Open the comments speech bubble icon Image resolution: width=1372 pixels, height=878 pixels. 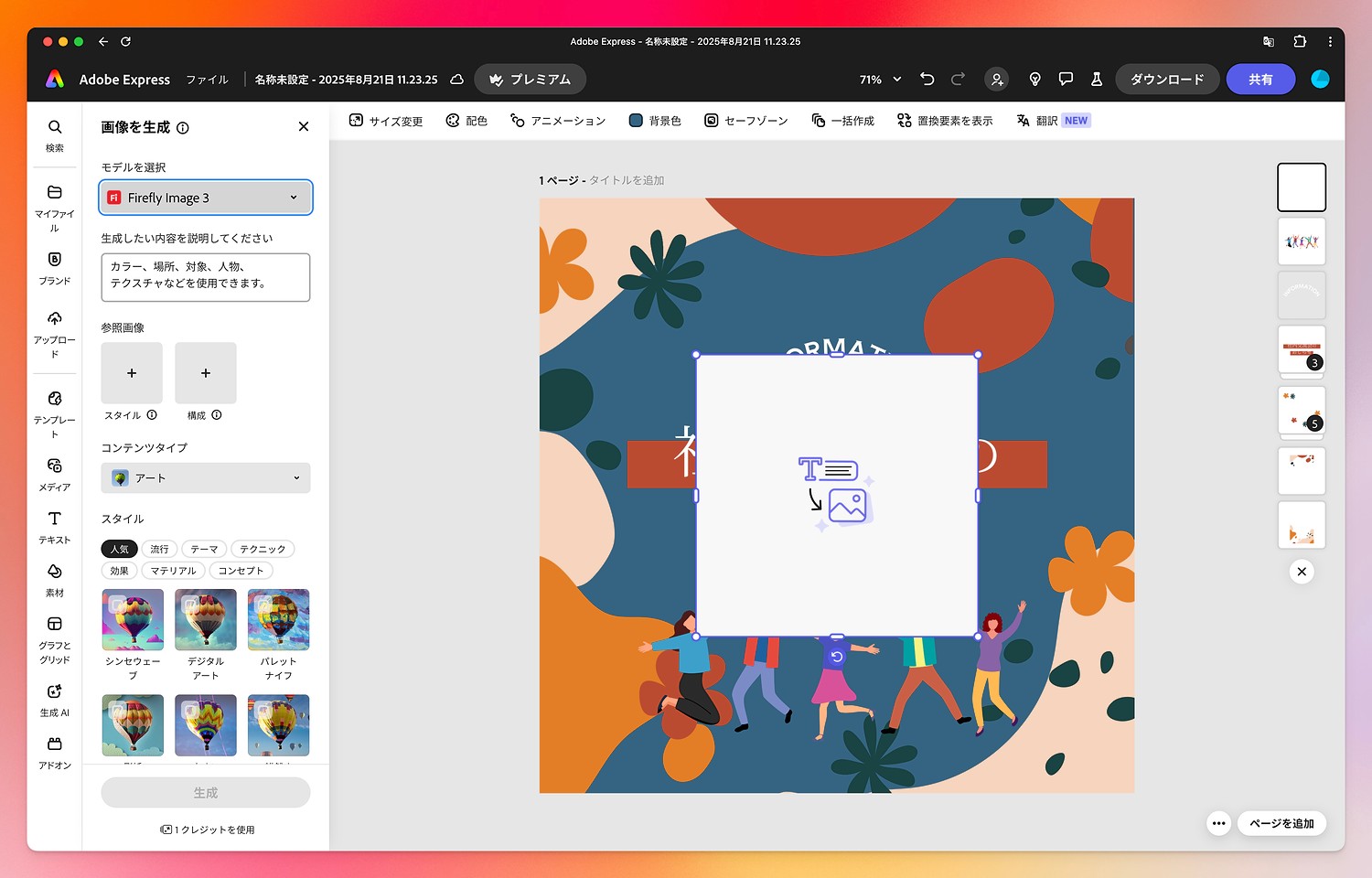click(x=1066, y=80)
